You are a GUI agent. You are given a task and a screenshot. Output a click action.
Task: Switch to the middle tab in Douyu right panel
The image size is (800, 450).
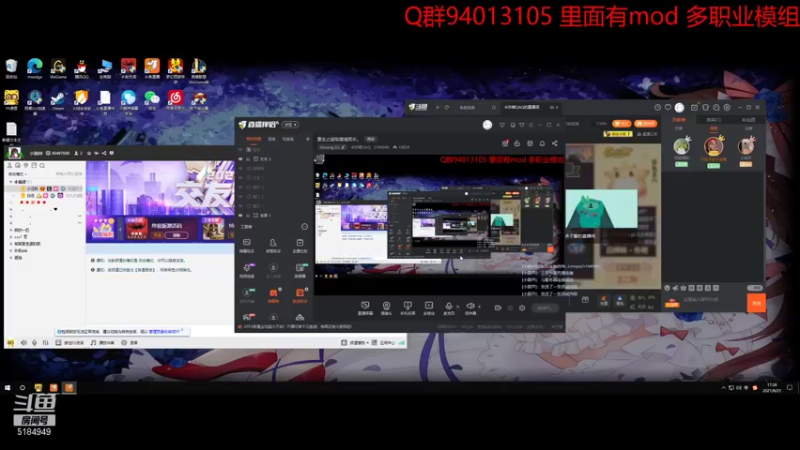pyautogui.click(x=713, y=119)
